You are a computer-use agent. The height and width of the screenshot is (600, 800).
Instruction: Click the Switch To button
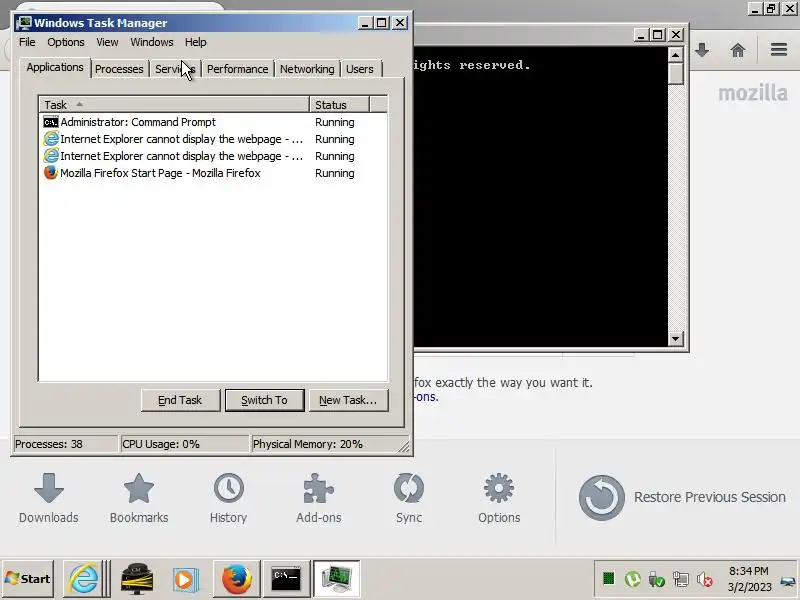264,400
